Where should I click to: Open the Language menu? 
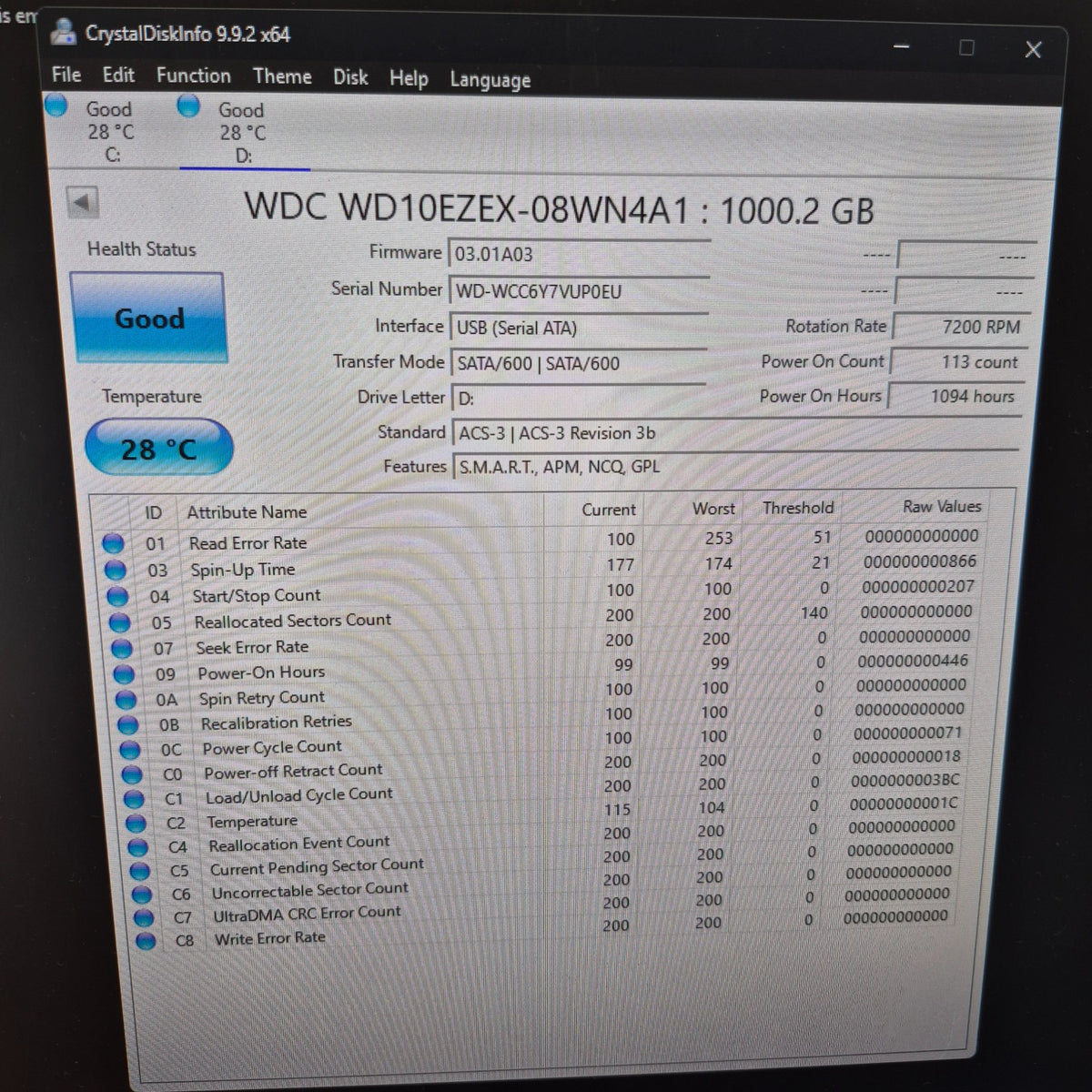490,80
